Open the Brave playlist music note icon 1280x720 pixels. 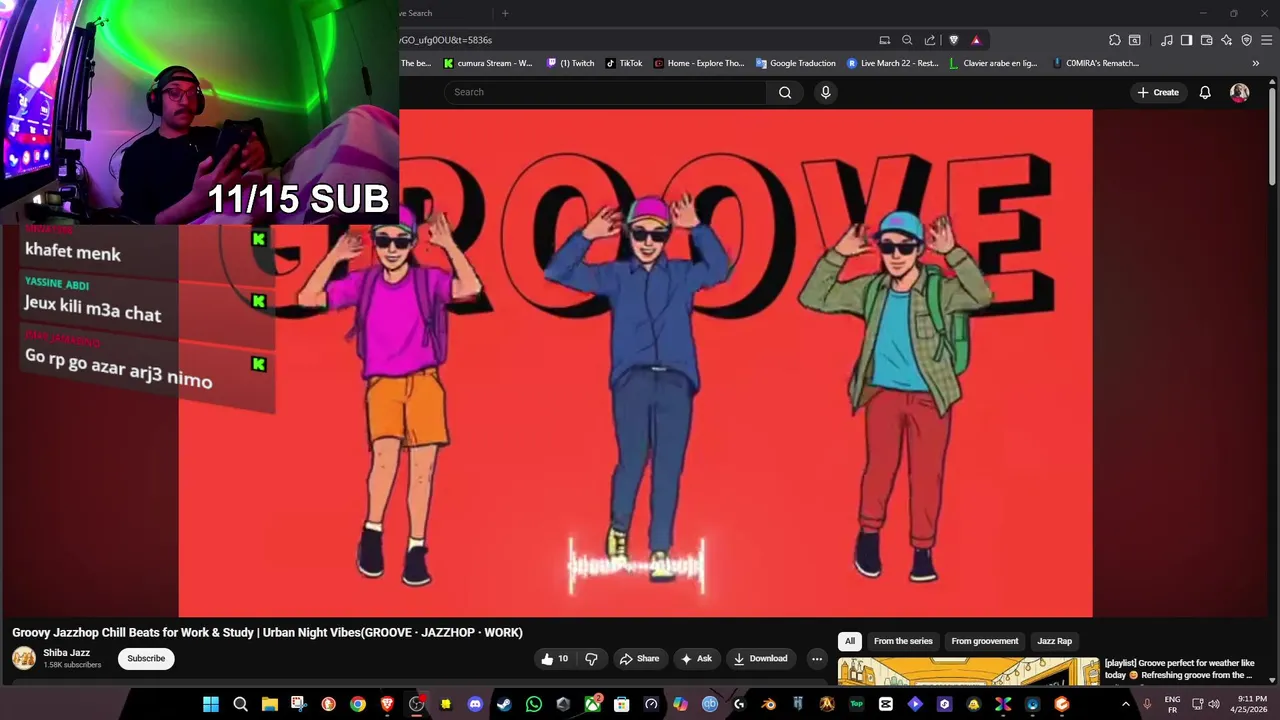pos(1166,40)
